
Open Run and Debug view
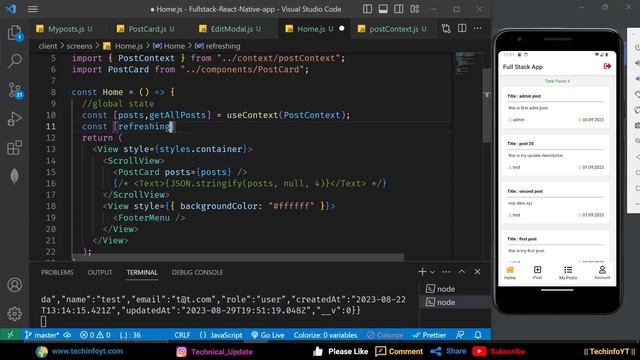[x=15, y=119]
